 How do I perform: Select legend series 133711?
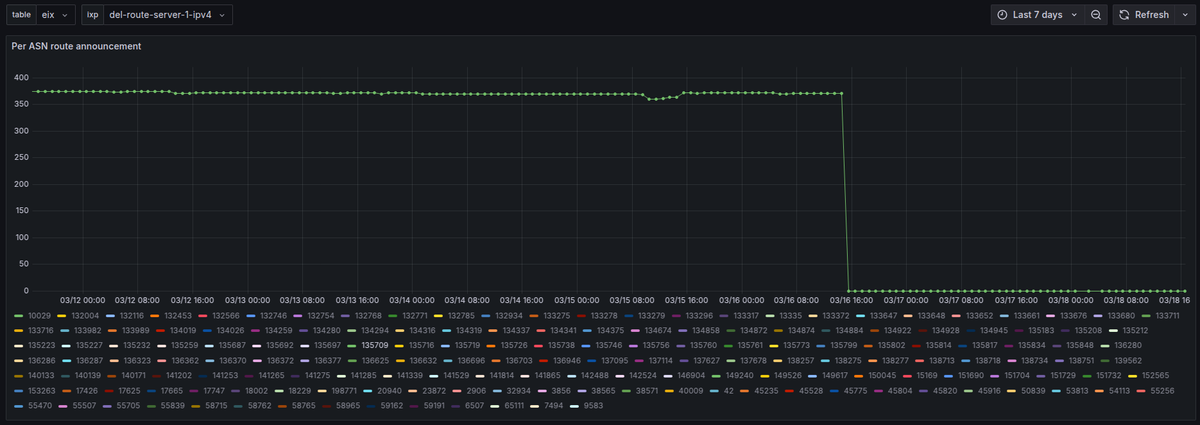click(x=1166, y=315)
